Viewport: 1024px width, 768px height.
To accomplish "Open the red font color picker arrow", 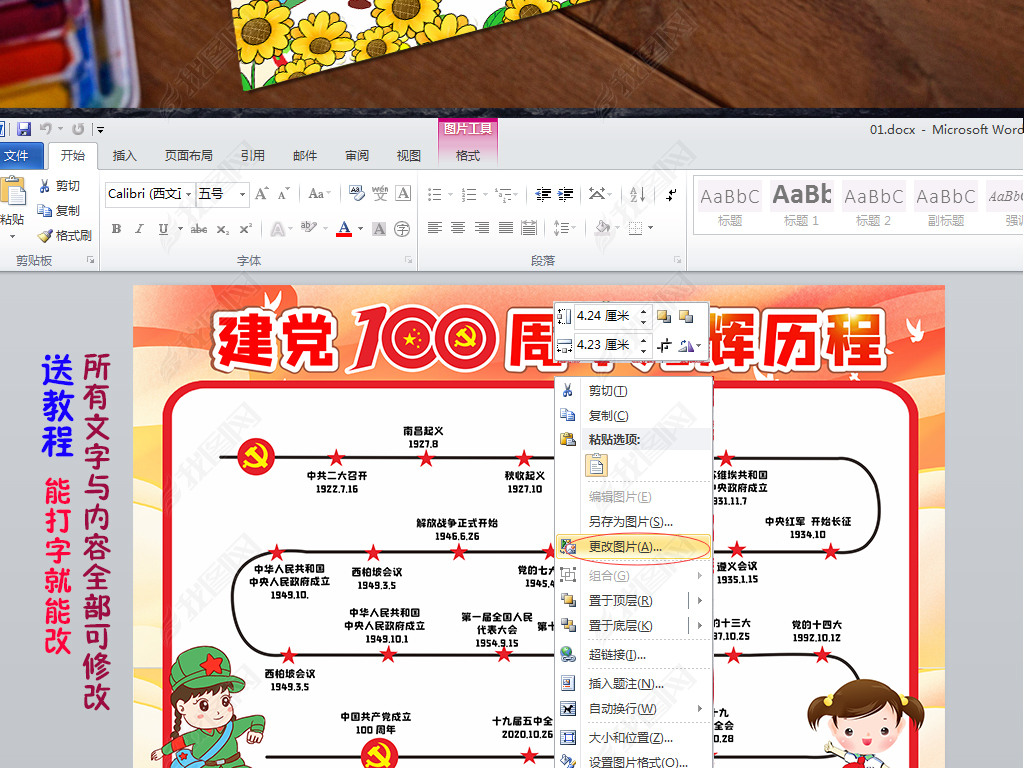I will 359,229.
